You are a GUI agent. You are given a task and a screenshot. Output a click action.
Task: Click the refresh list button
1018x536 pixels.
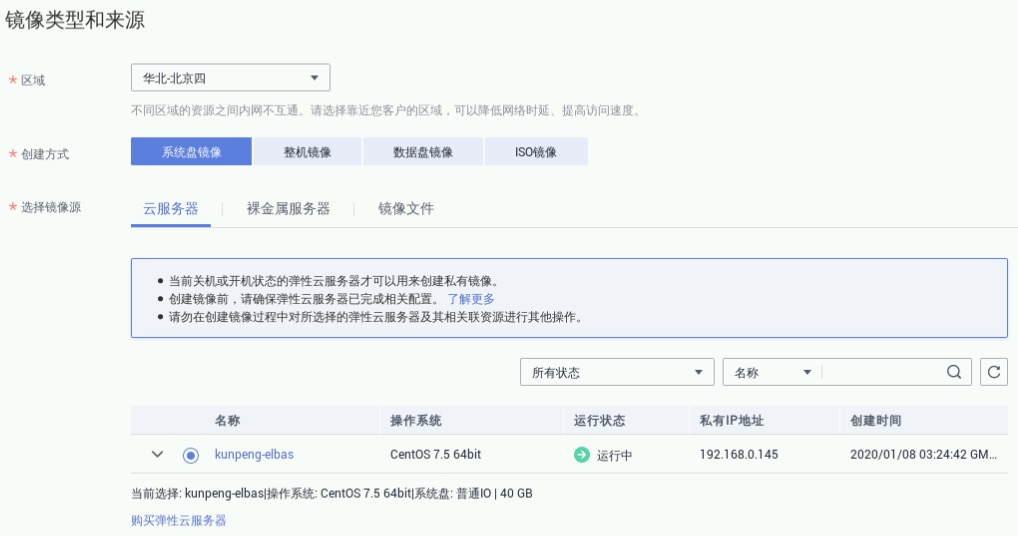click(x=993, y=372)
